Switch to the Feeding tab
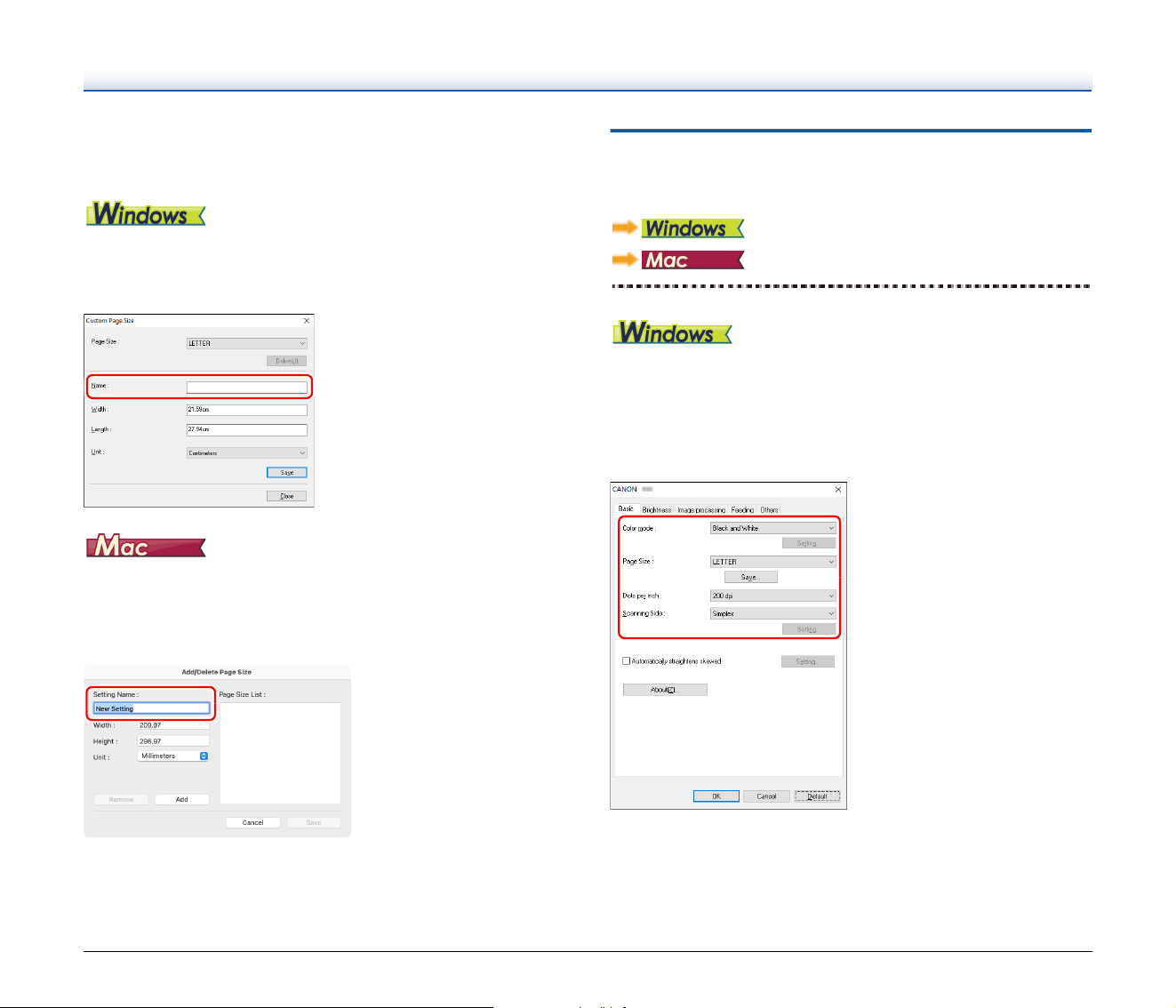 742,510
